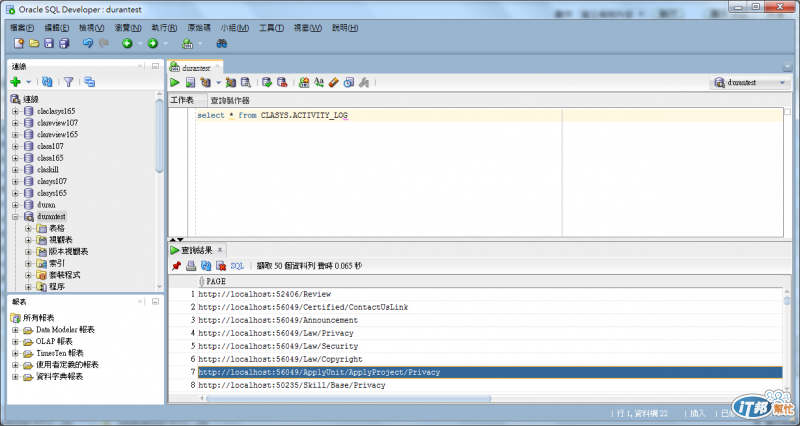800x426 pixels.
Task: Apply filter in connections panel
Action: coord(68,82)
